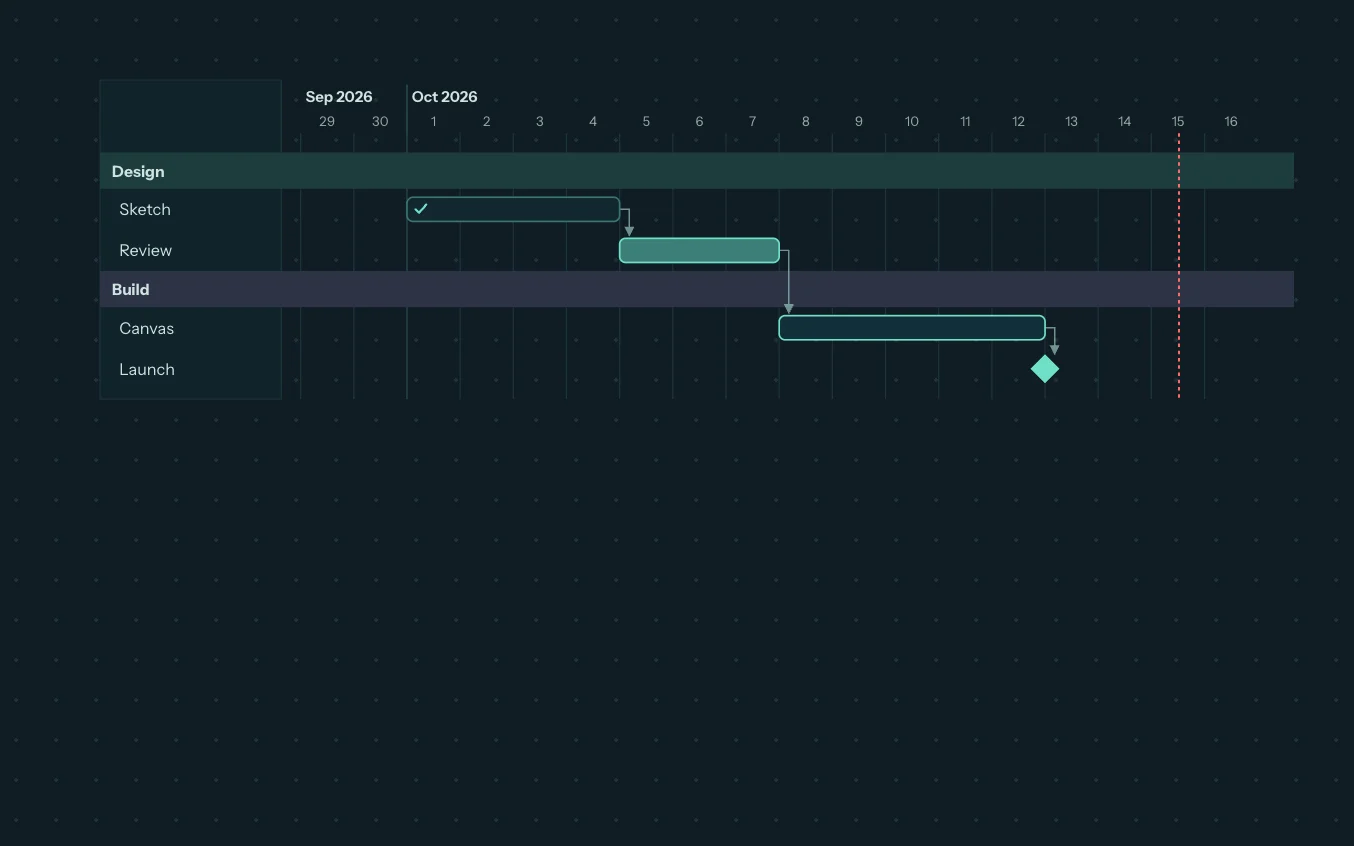Select the Launch milestone diamond
This screenshot has height=846, width=1354.
coord(1045,369)
